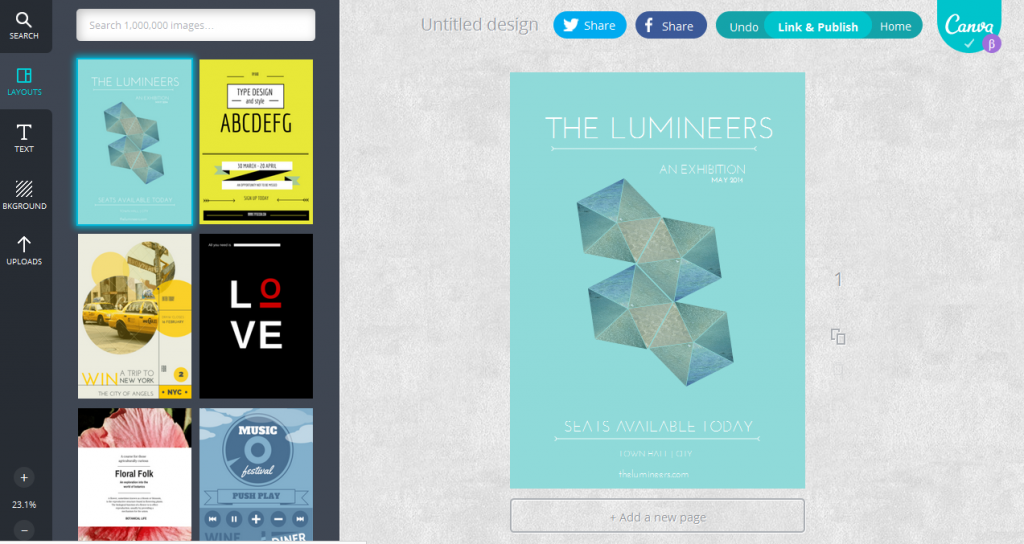Click the Undo button
The height and width of the screenshot is (544, 1024).
743,26
